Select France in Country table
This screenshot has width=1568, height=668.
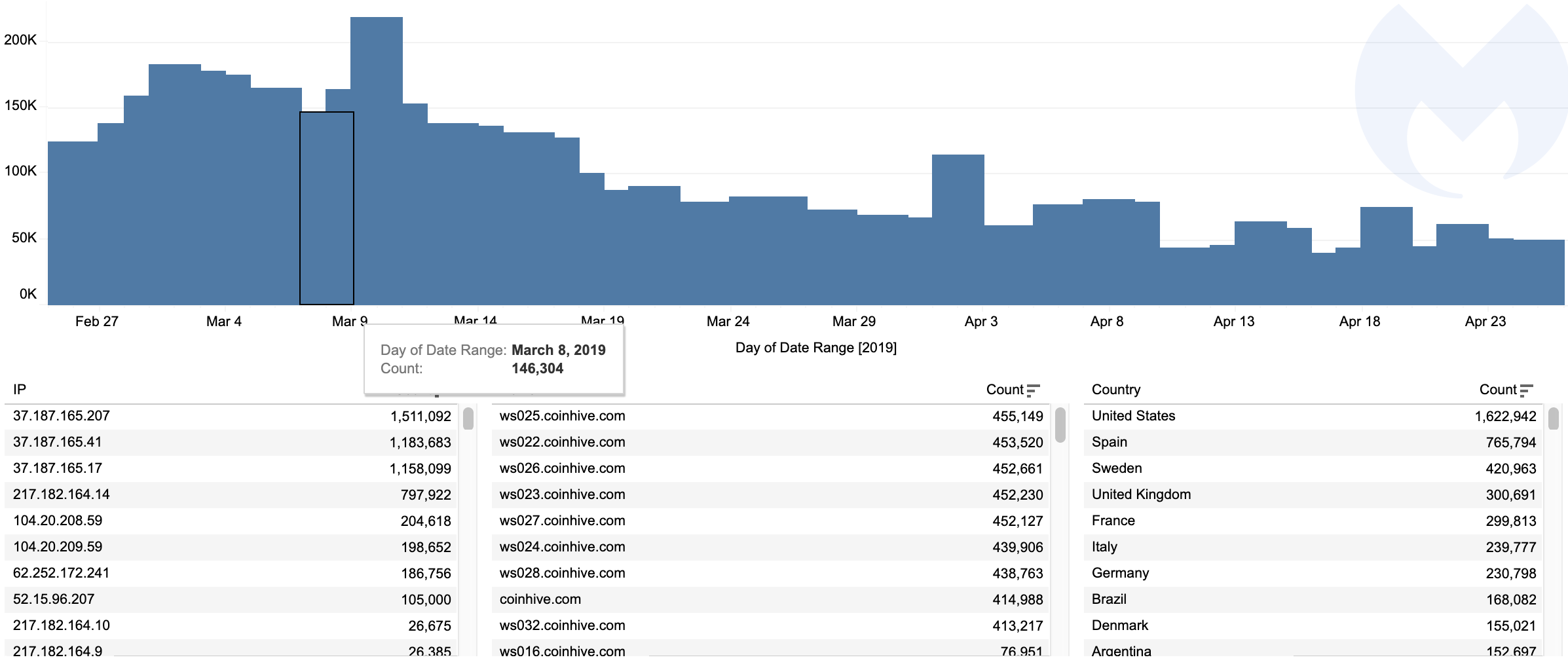click(x=1113, y=521)
